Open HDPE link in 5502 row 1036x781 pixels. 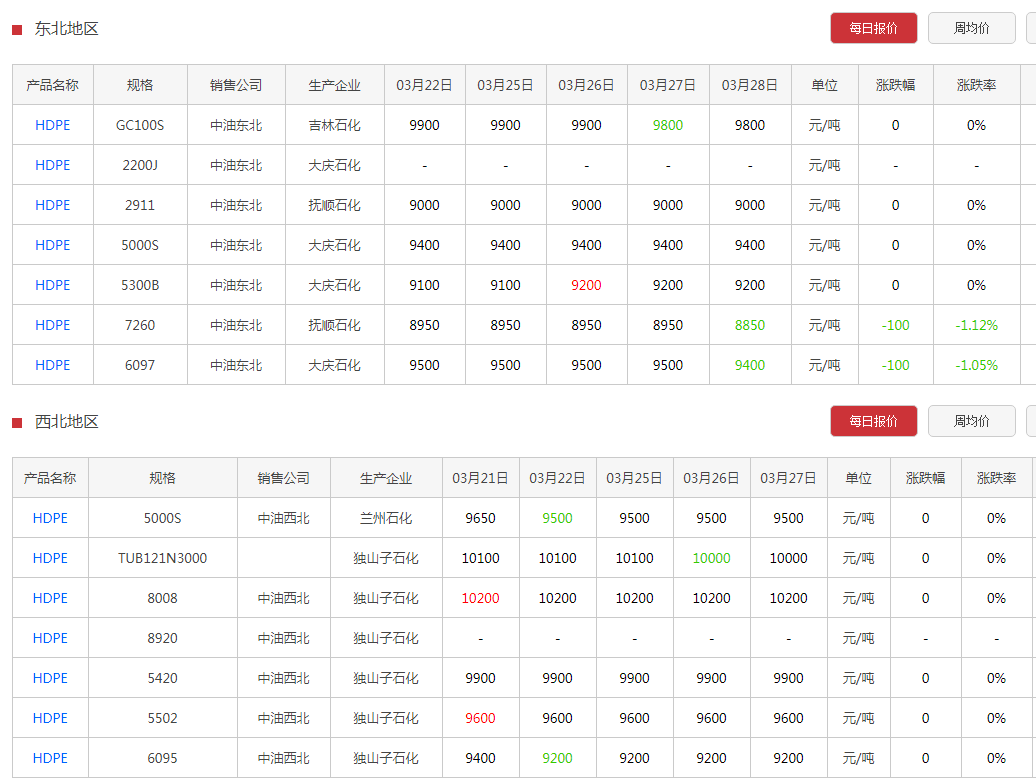click(50, 718)
